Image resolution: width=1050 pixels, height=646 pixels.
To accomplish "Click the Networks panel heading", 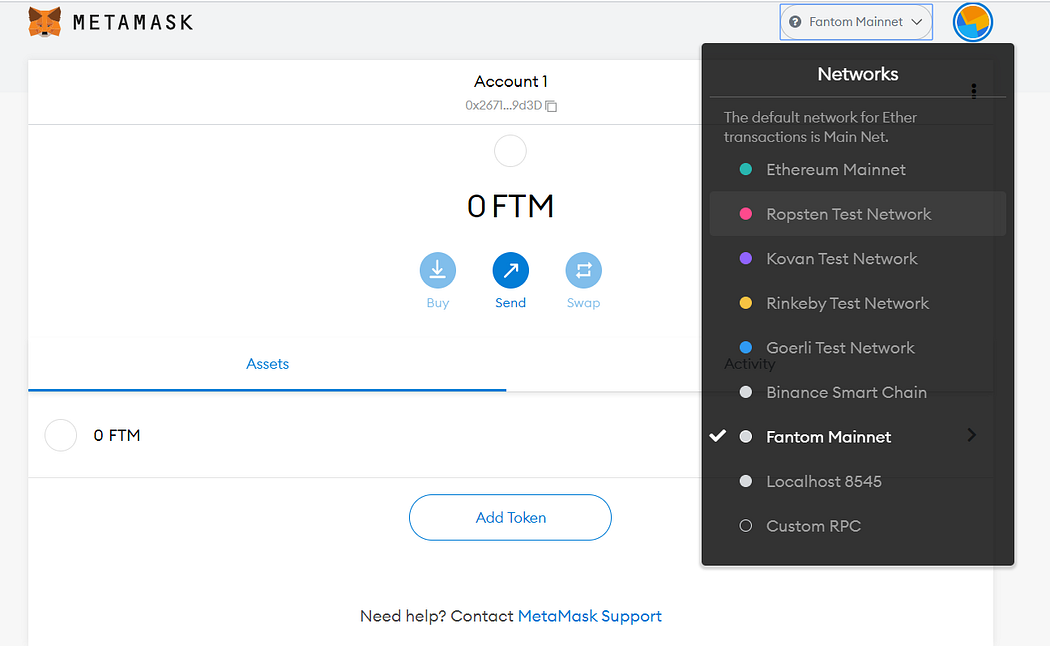I will click(858, 74).
